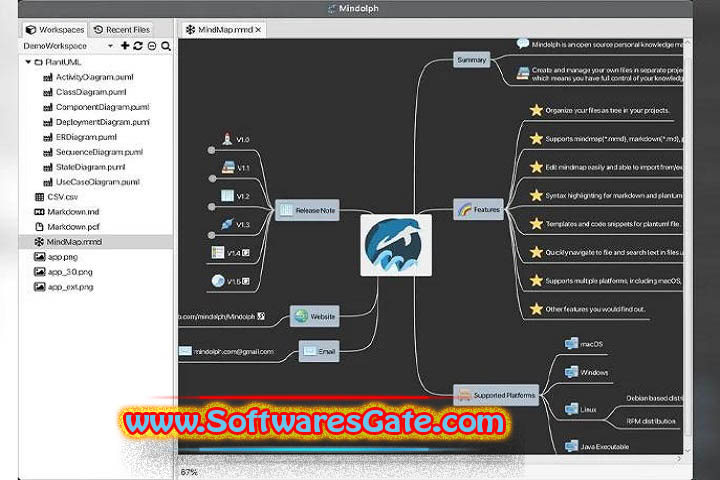Select the Website mind map node

point(315,316)
